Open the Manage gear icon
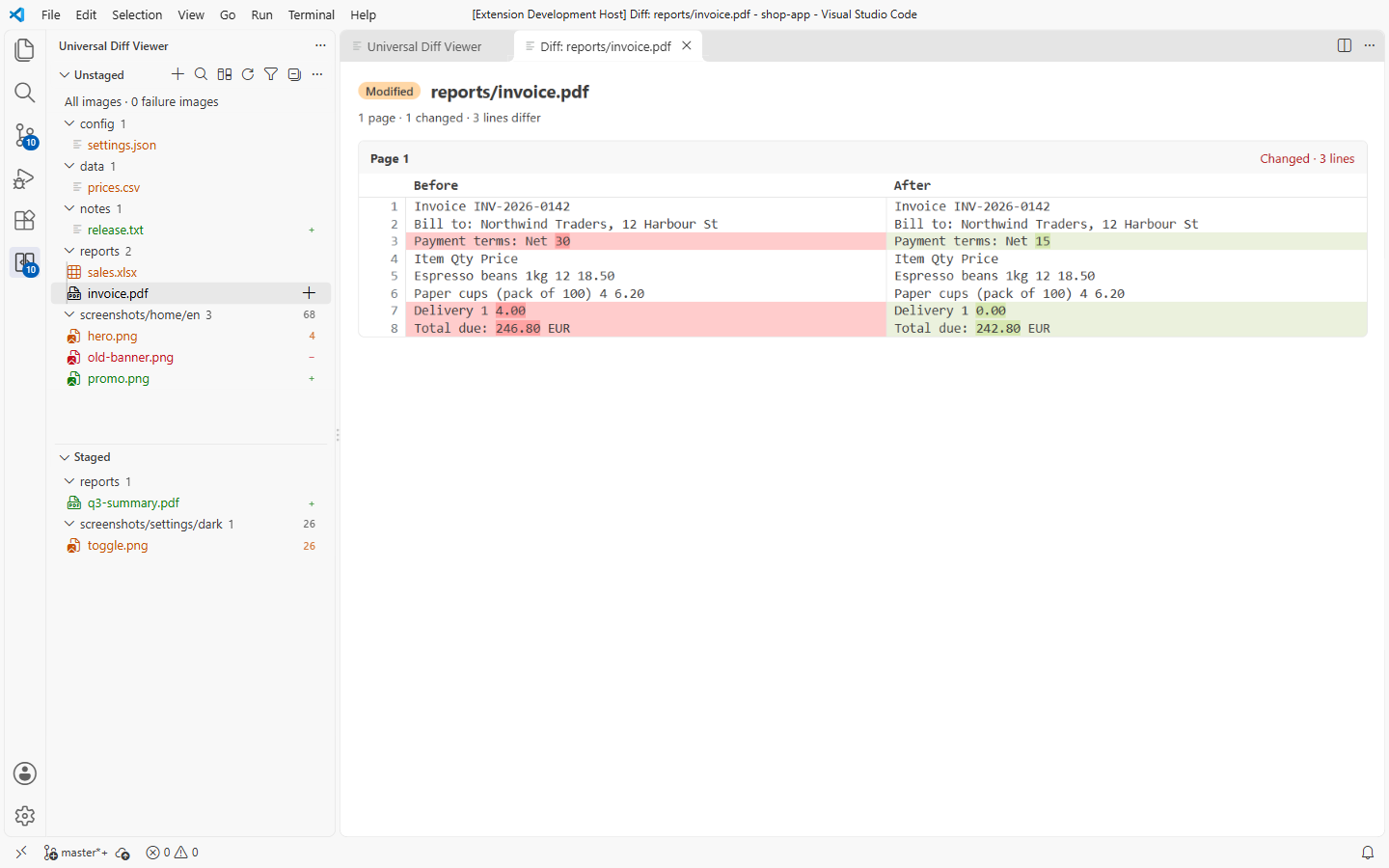This screenshot has height=868, width=1389. (25, 816)
